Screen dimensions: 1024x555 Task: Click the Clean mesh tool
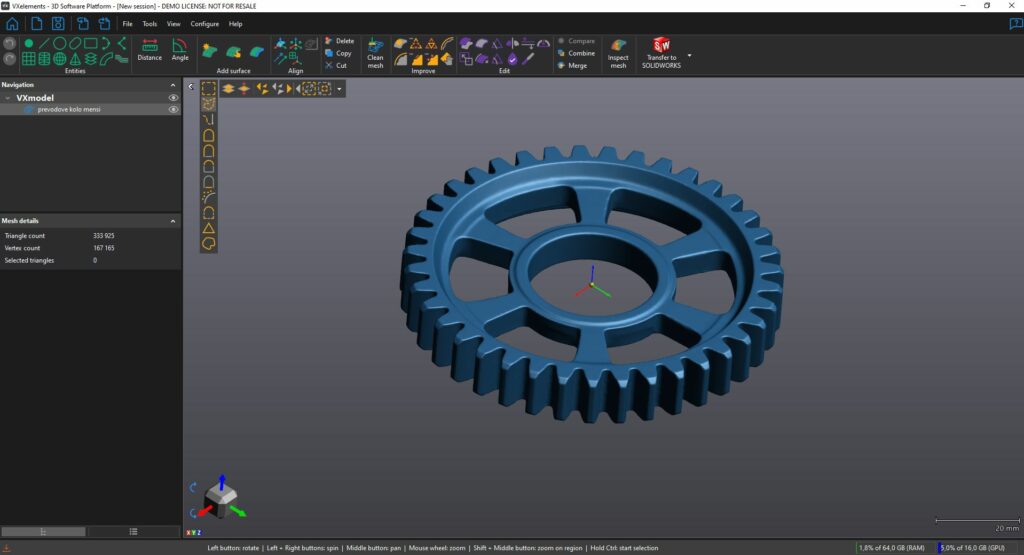[375, 53]
